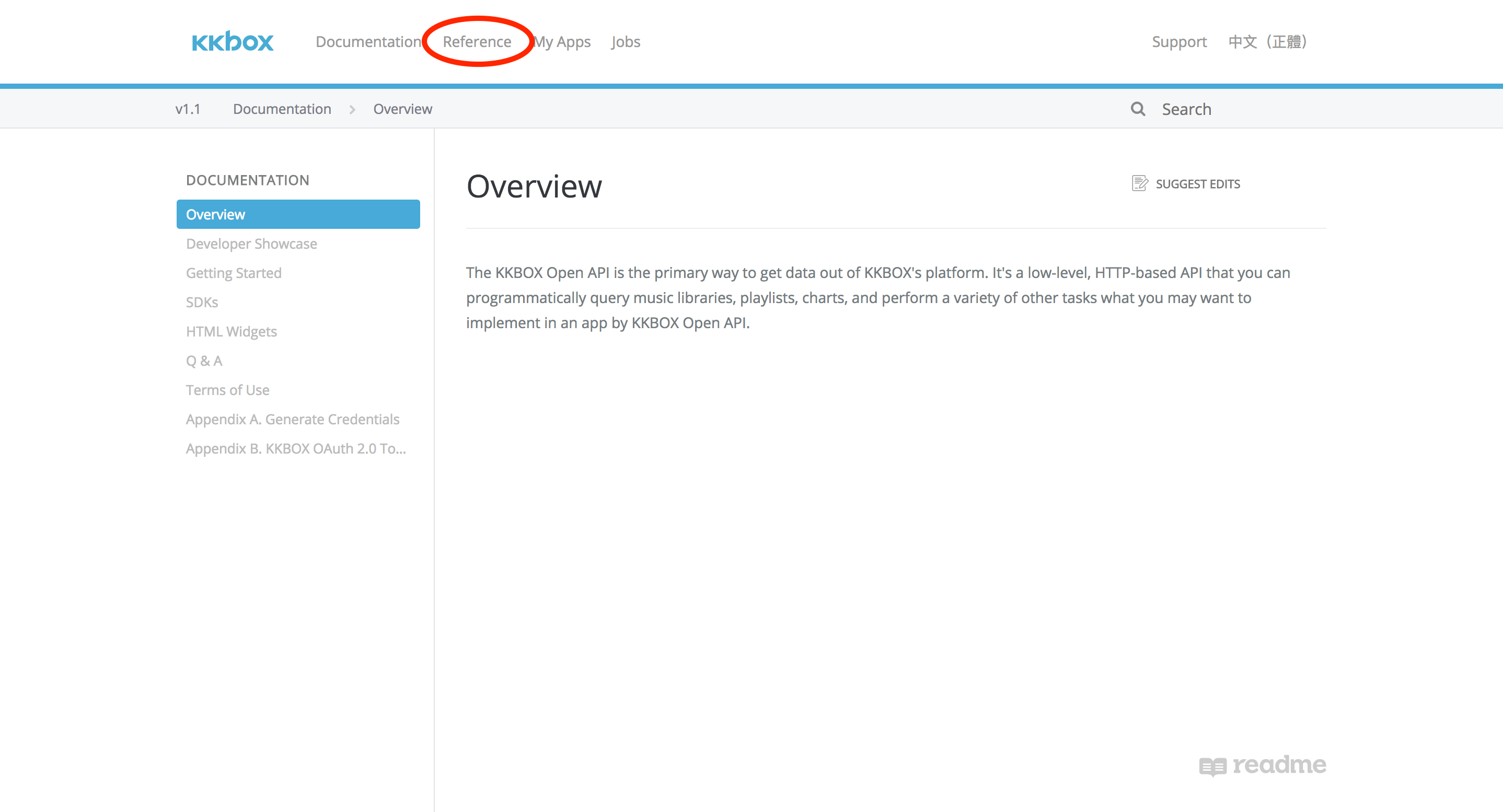The height and width of the screenshot is (812, 1503).
Task: Open the My Apps page
Action: tap(562, 41)
